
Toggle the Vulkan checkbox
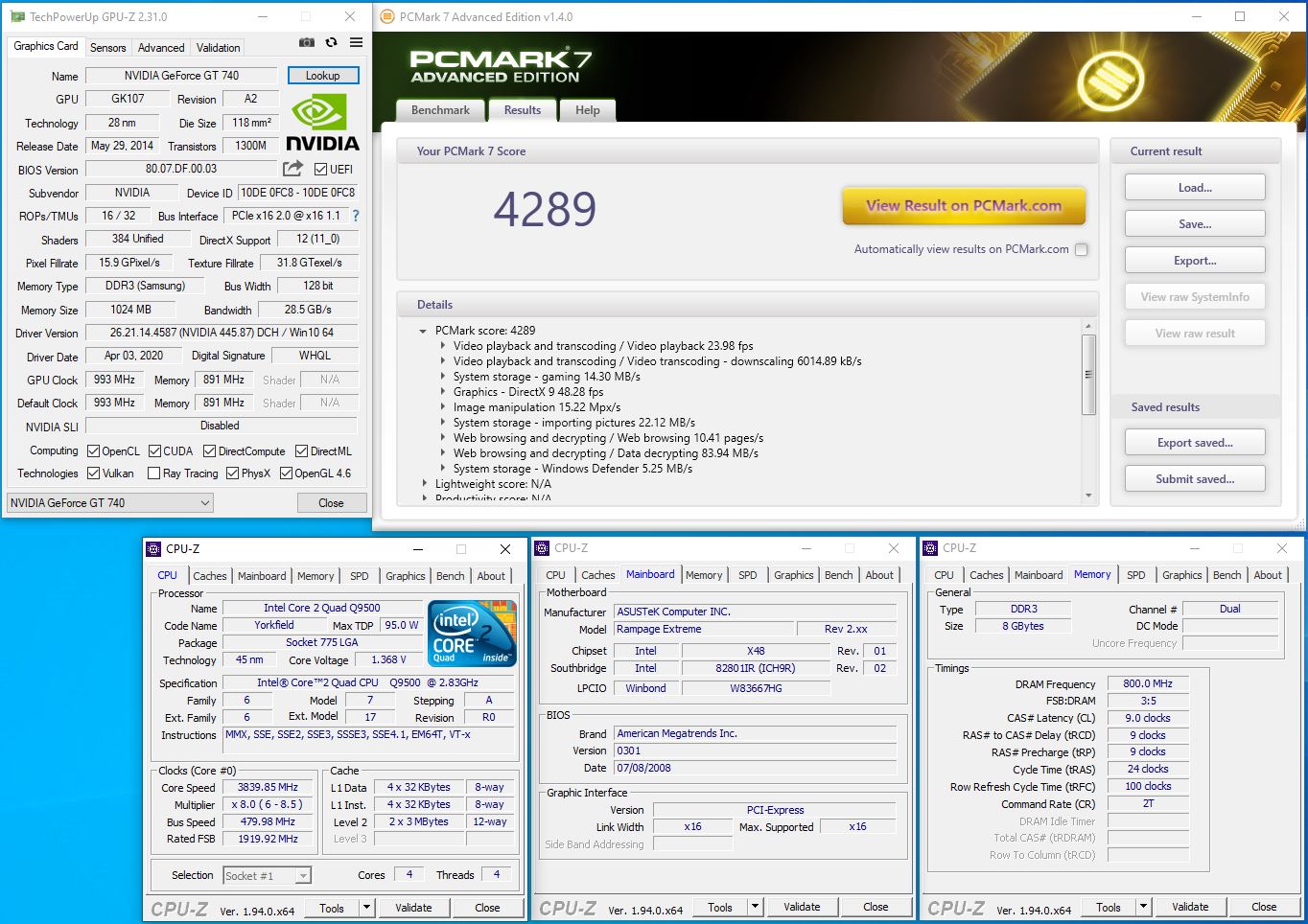pyautogui.click(x=93, y=474)
